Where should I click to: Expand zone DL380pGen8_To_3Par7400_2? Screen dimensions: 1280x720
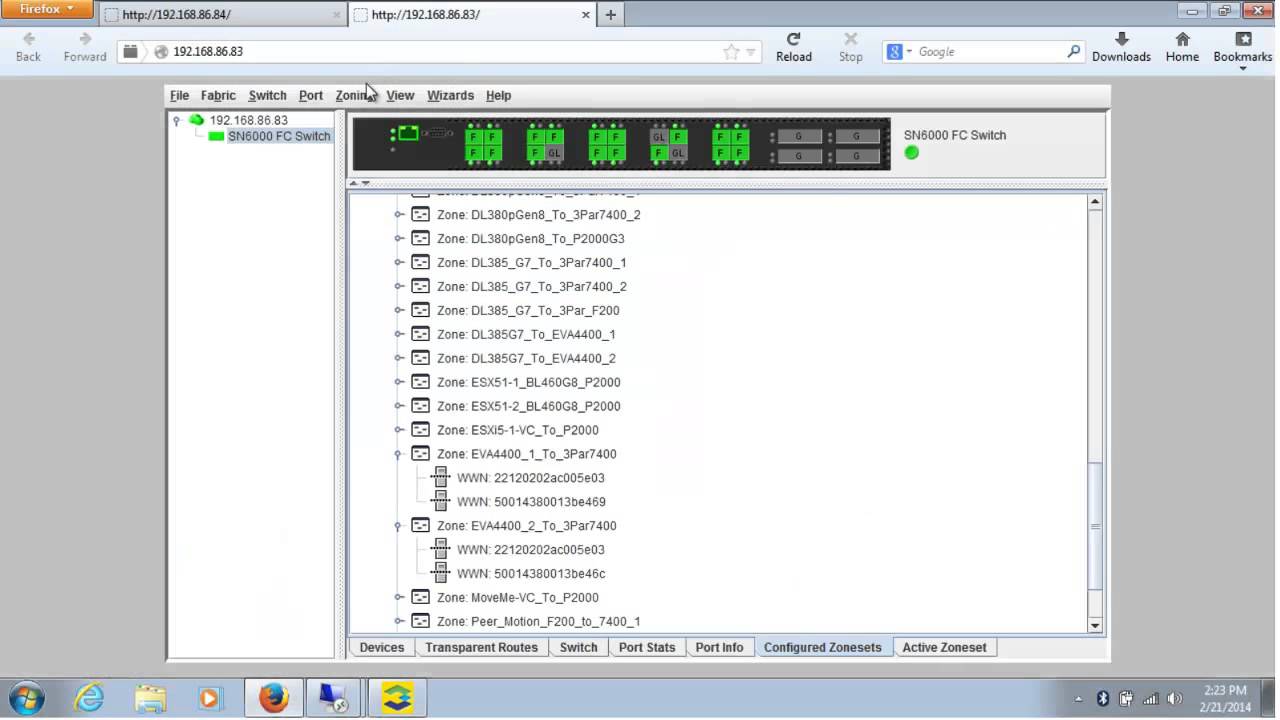(399, 215)
